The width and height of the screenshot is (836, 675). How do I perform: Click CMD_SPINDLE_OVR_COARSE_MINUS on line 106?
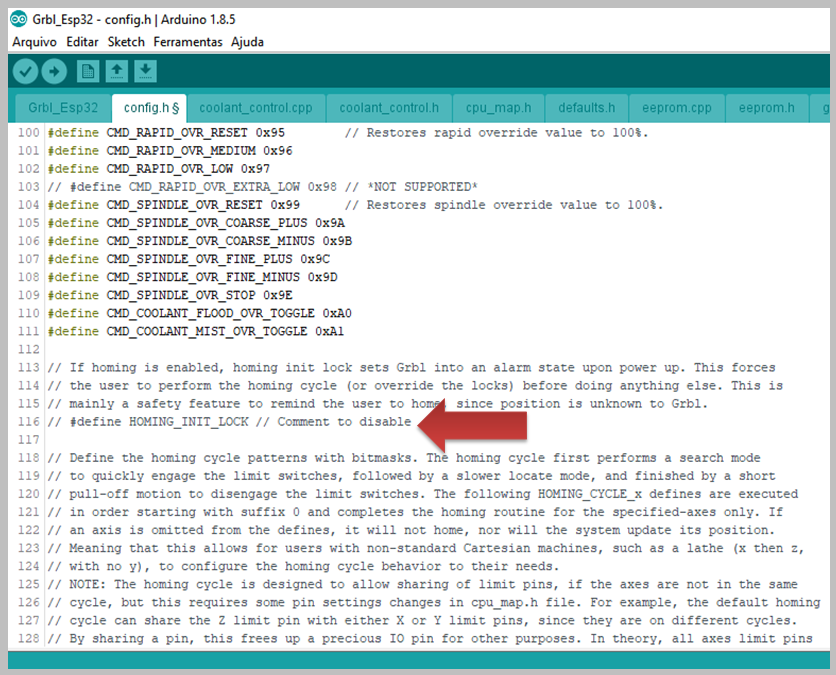(211, 242)
